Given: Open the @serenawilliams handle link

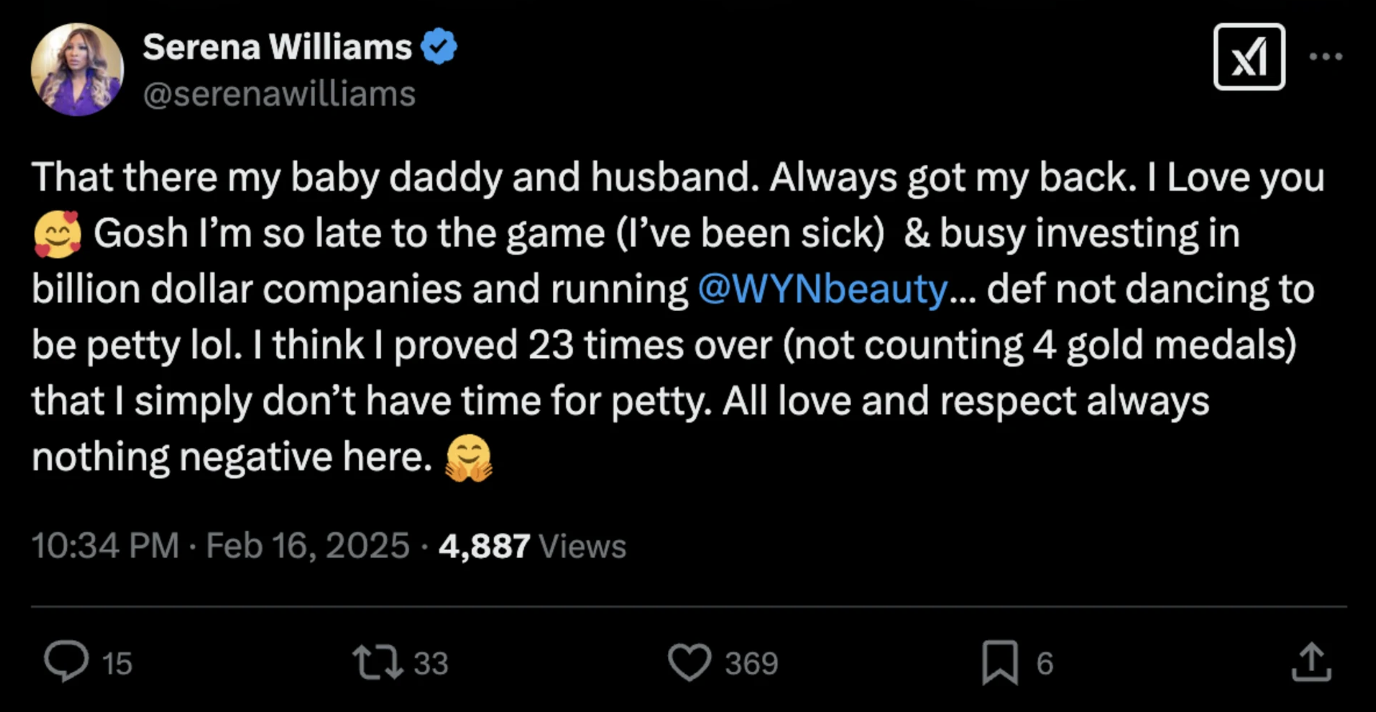Looking at the screenshot, I should [x=279, y=93].
